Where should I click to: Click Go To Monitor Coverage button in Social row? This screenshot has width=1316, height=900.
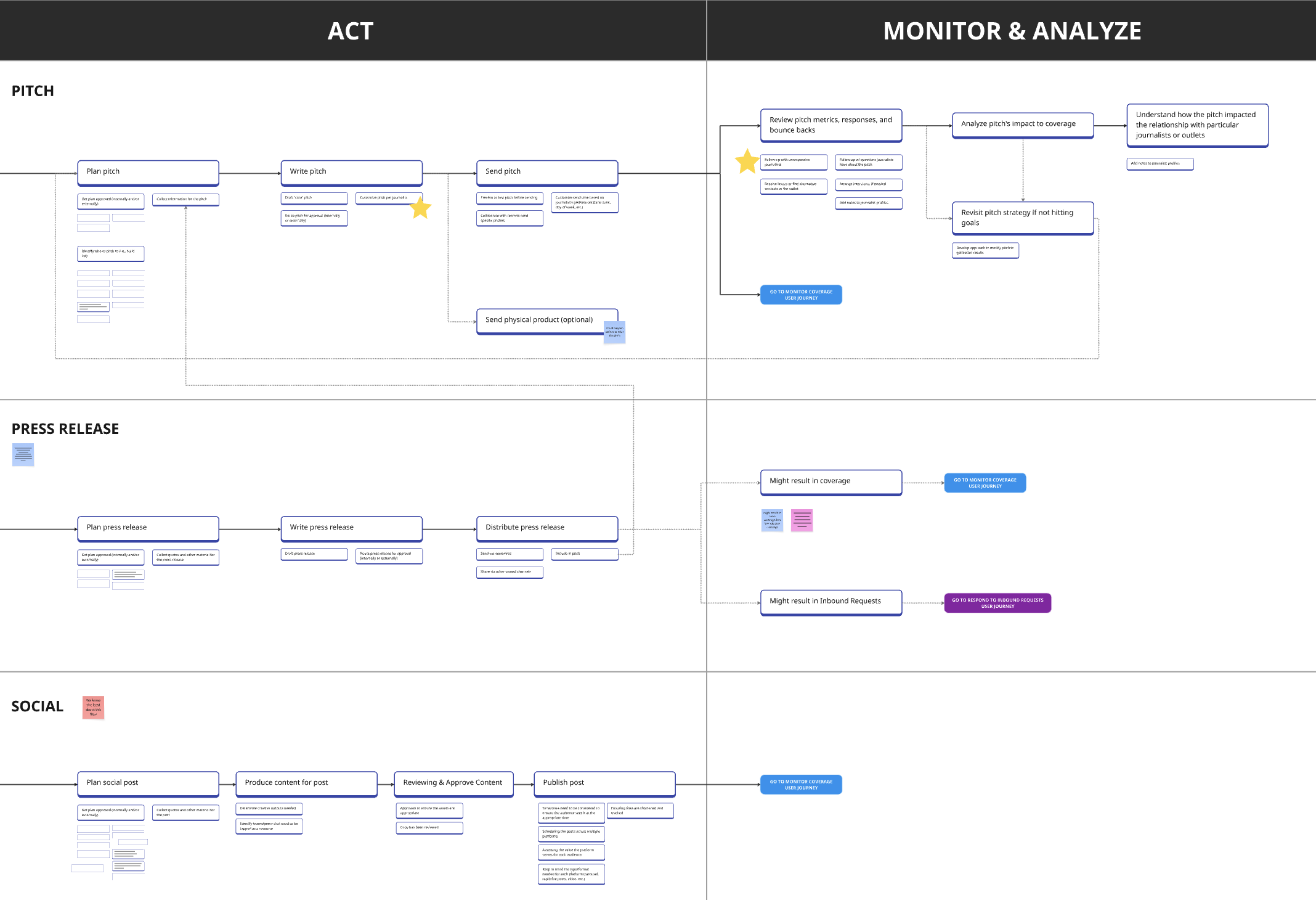800,784
